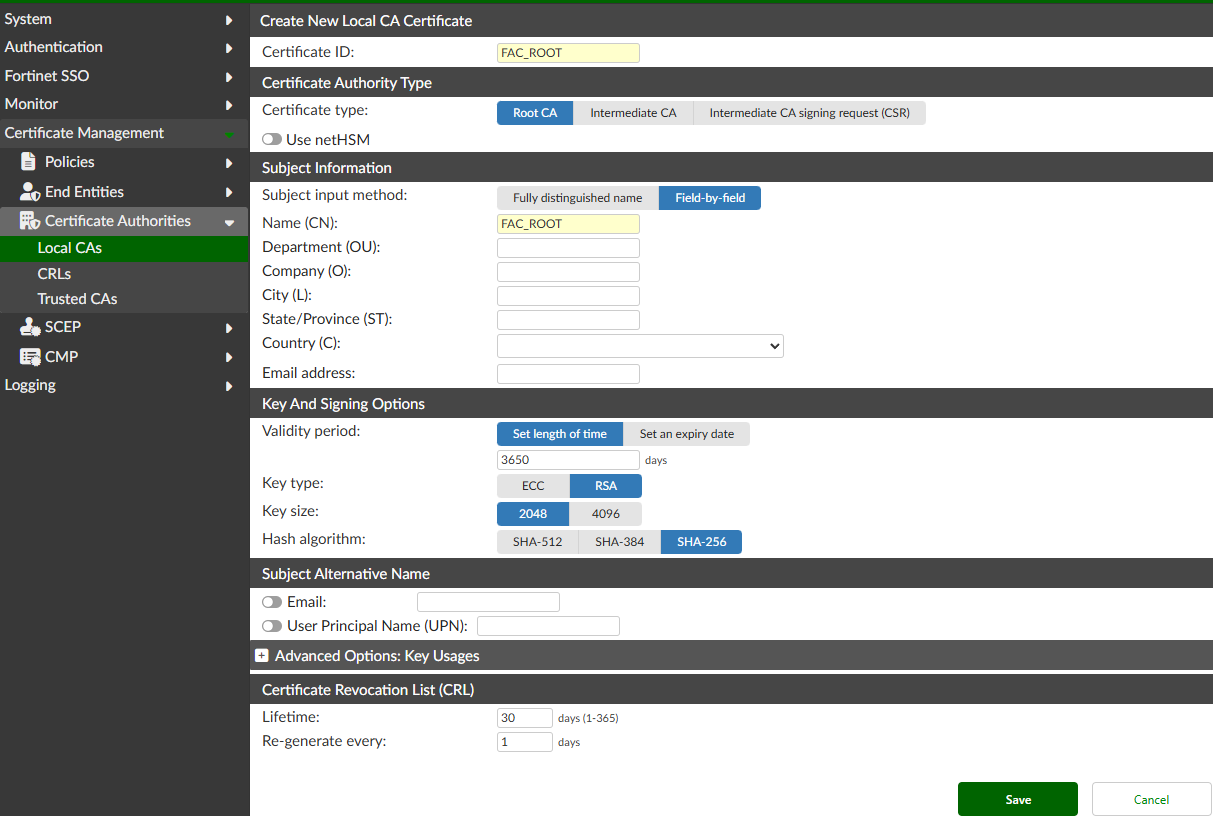Viewport: 1213px width, 816px height.
Task: Click the Certificate Authorities building icon
Action: coord(29,221)
